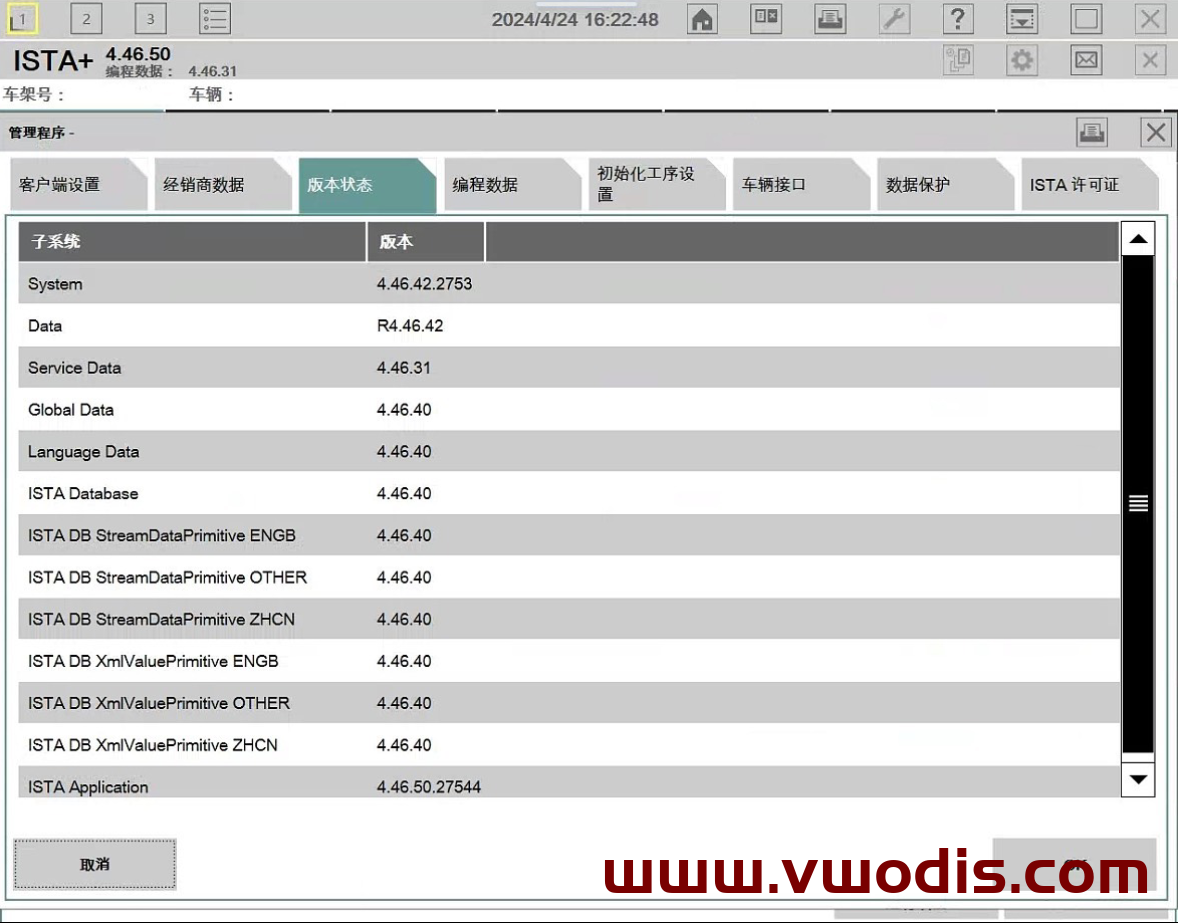Open the 车辆接口 tab
1178x923 pixels.
801,185
